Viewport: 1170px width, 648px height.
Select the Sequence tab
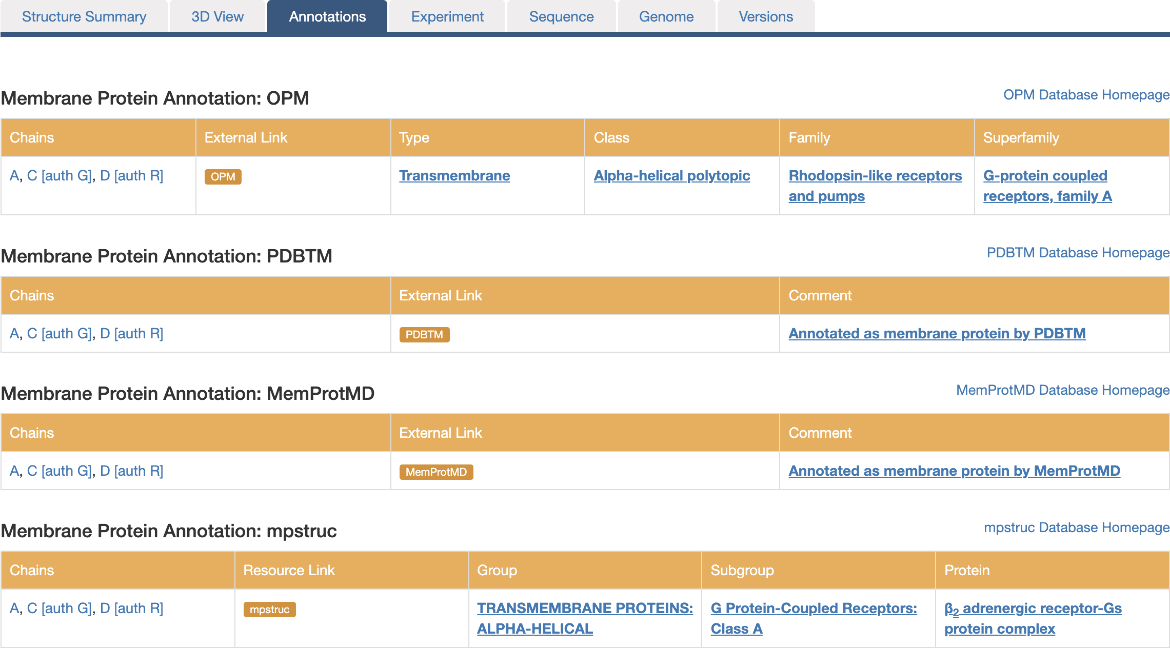tap(561, 17)
